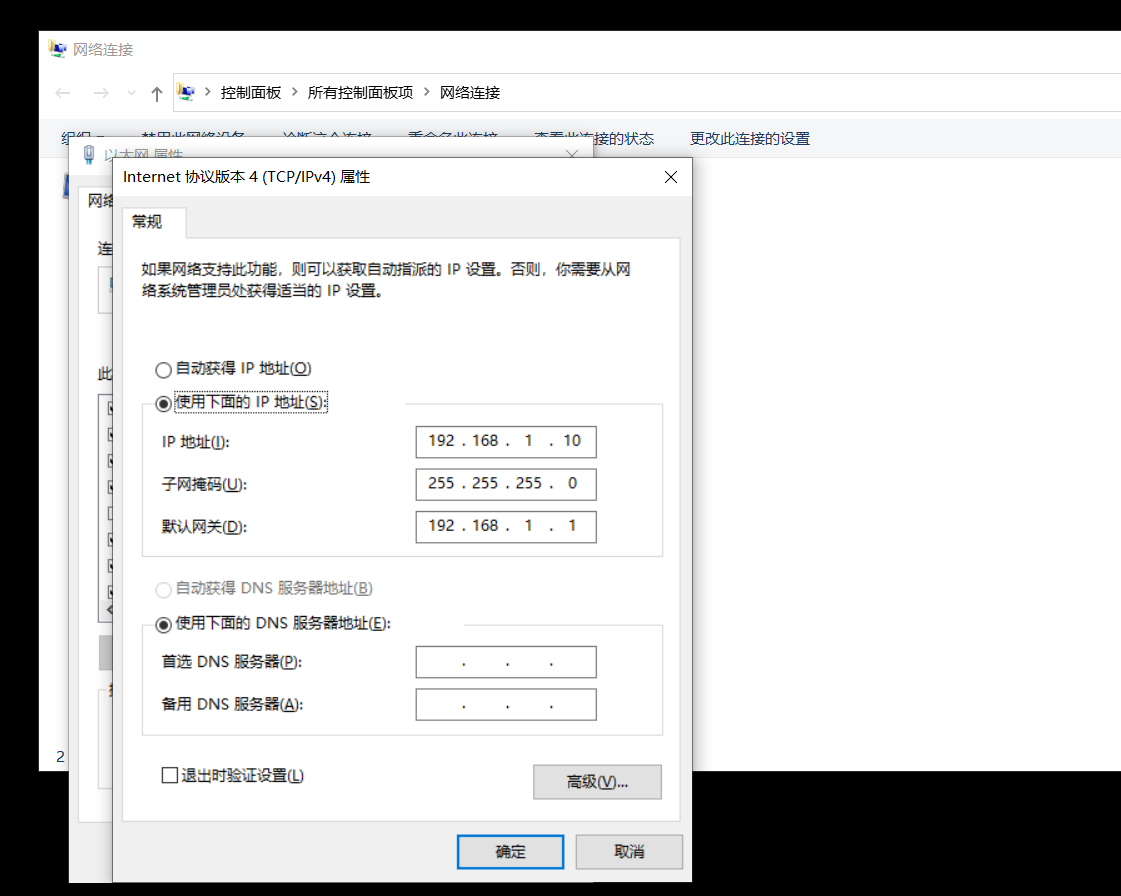Click the Back navigation arrow
The image size is (1121, 896).
point(63,93)
